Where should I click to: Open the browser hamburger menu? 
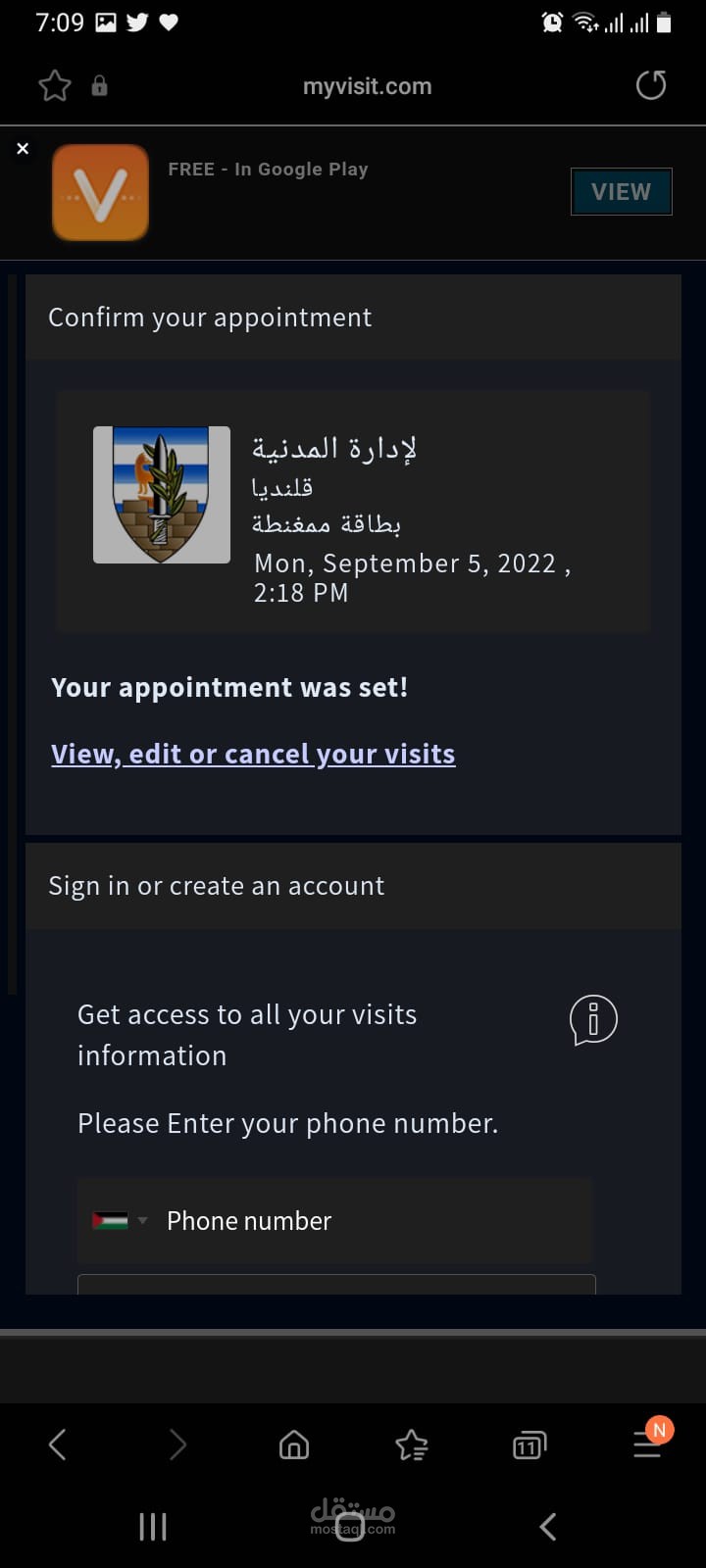coord(647,1443)
